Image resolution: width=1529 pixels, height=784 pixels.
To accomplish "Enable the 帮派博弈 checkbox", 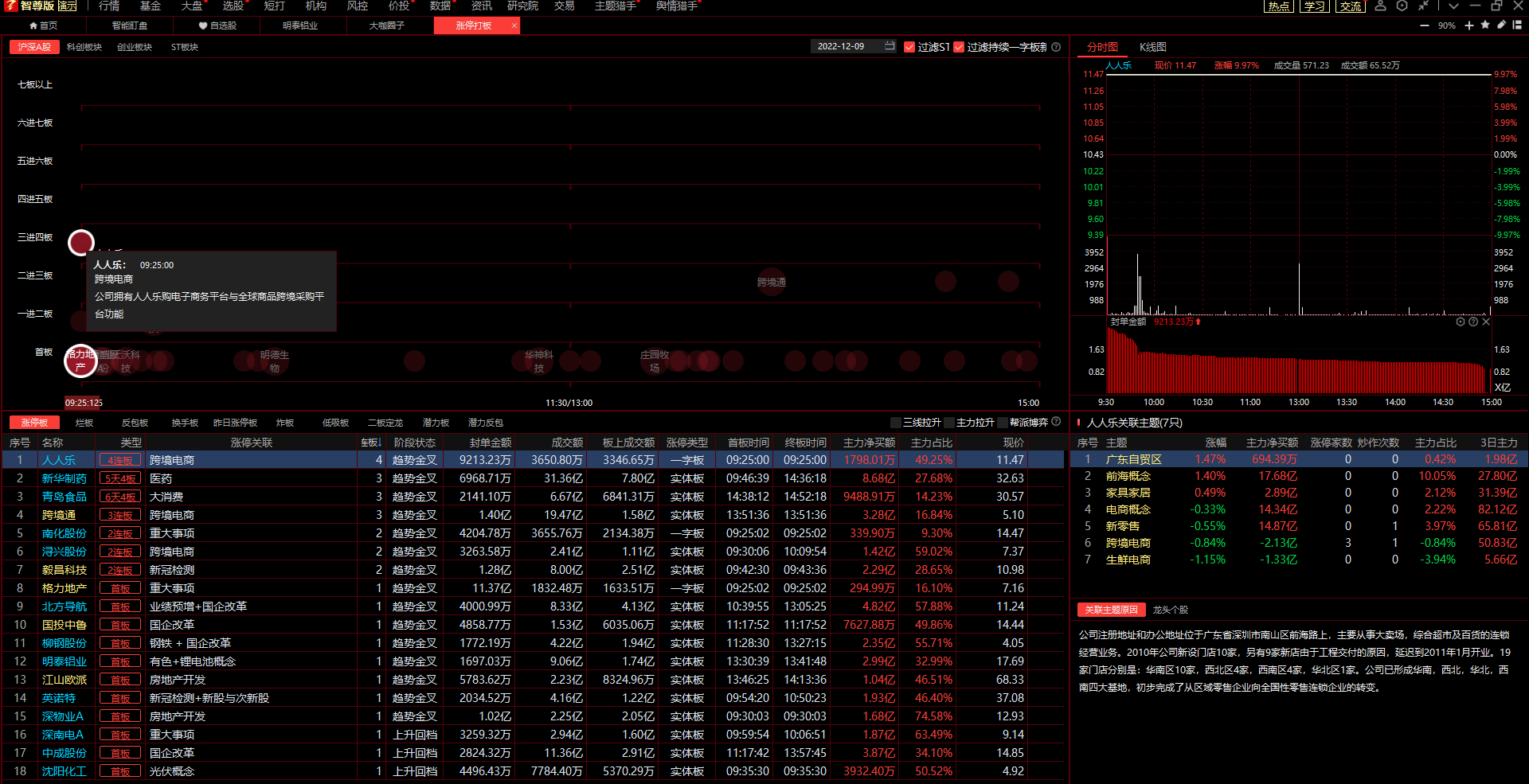I will (x=1003, y=423).
